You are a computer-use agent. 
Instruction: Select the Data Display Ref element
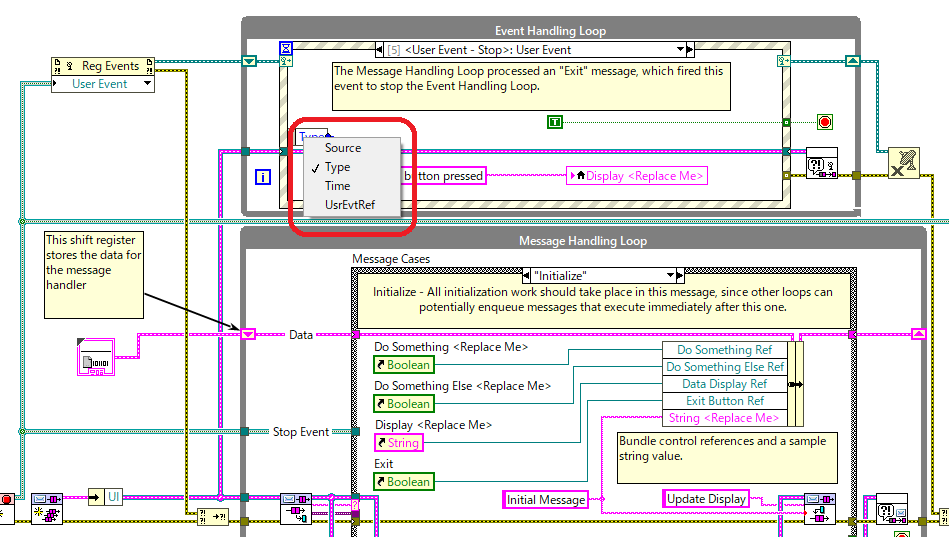point(724,384)
